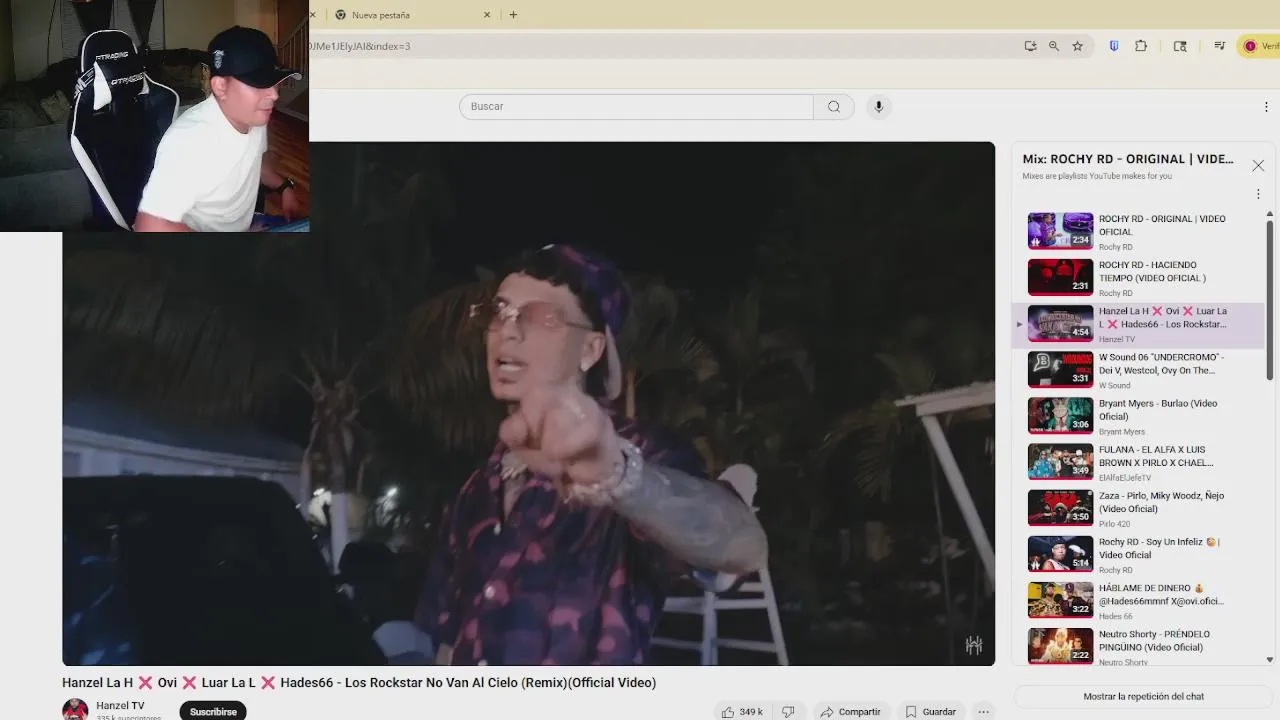The height and width of the screenshot is (720, 1280).
Task: Click the playlist scroll up arrow
Action: click(x=1270, y=213)
